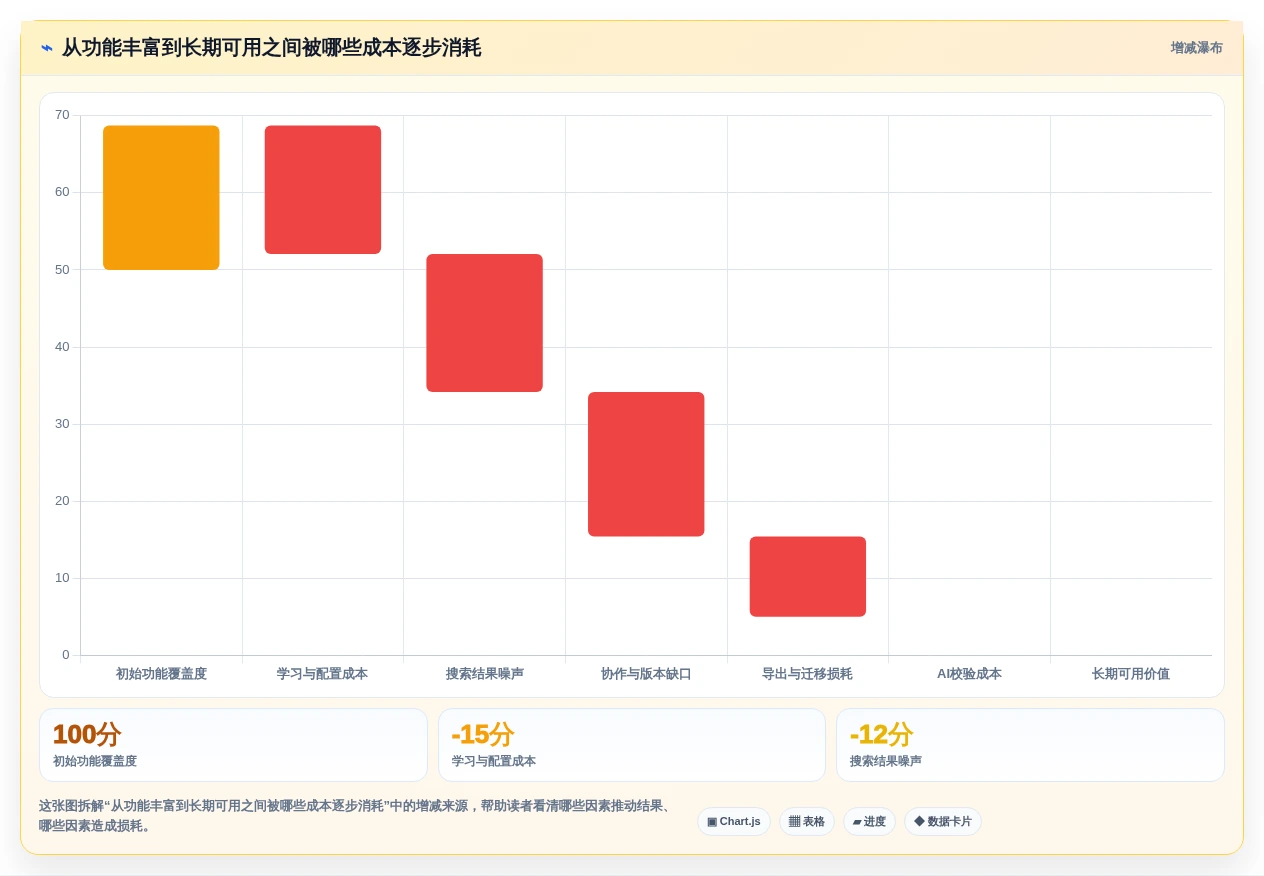Click the red 学习与配置成本 bar
The width and height of the screenshot is (1264, 876).
coord(323,190)
